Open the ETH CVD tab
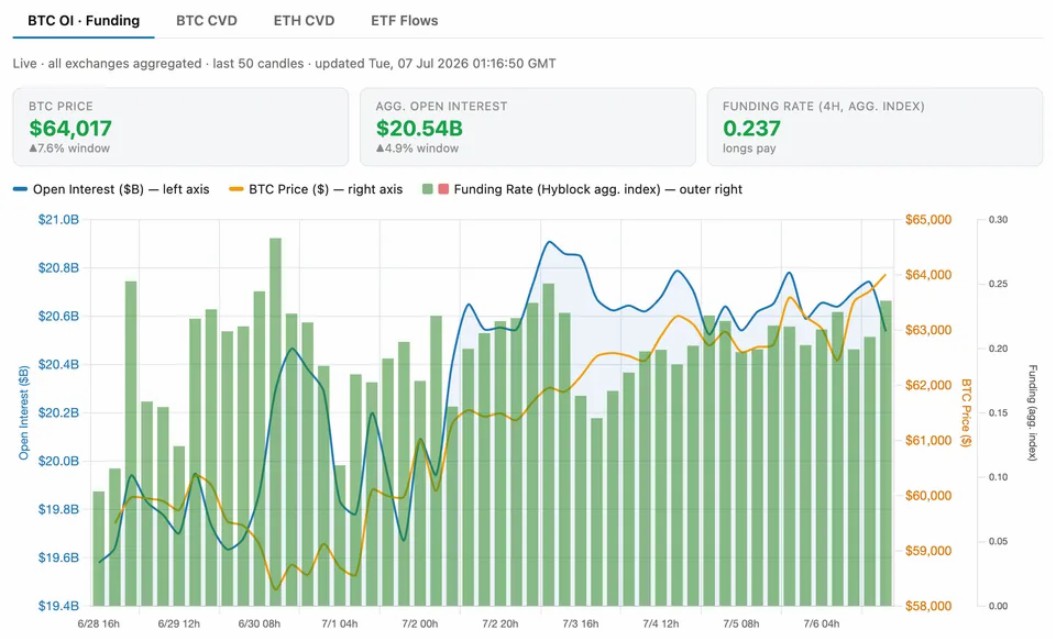 (x=304, y=21)
